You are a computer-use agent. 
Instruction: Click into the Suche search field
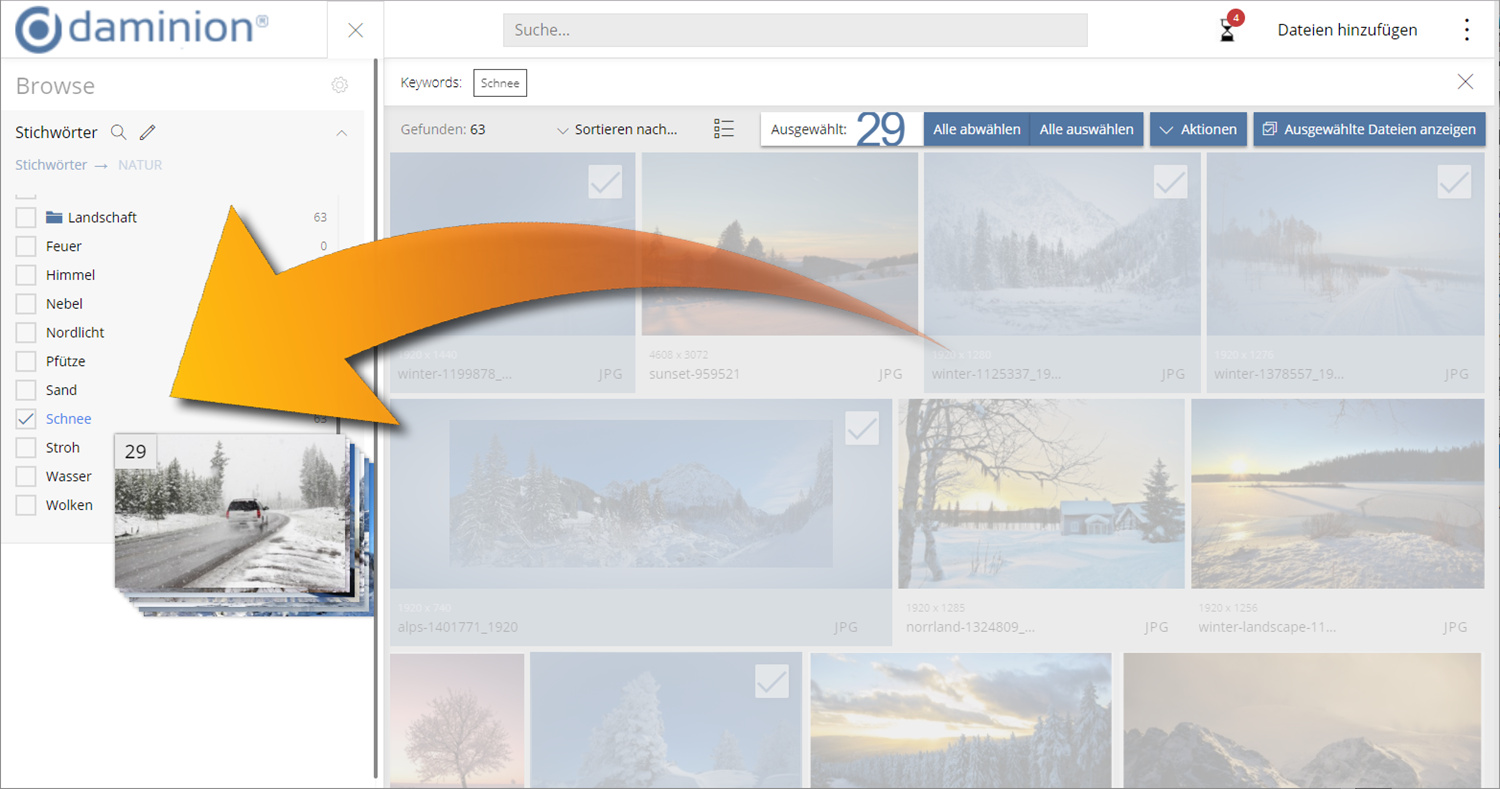point(794,30)
